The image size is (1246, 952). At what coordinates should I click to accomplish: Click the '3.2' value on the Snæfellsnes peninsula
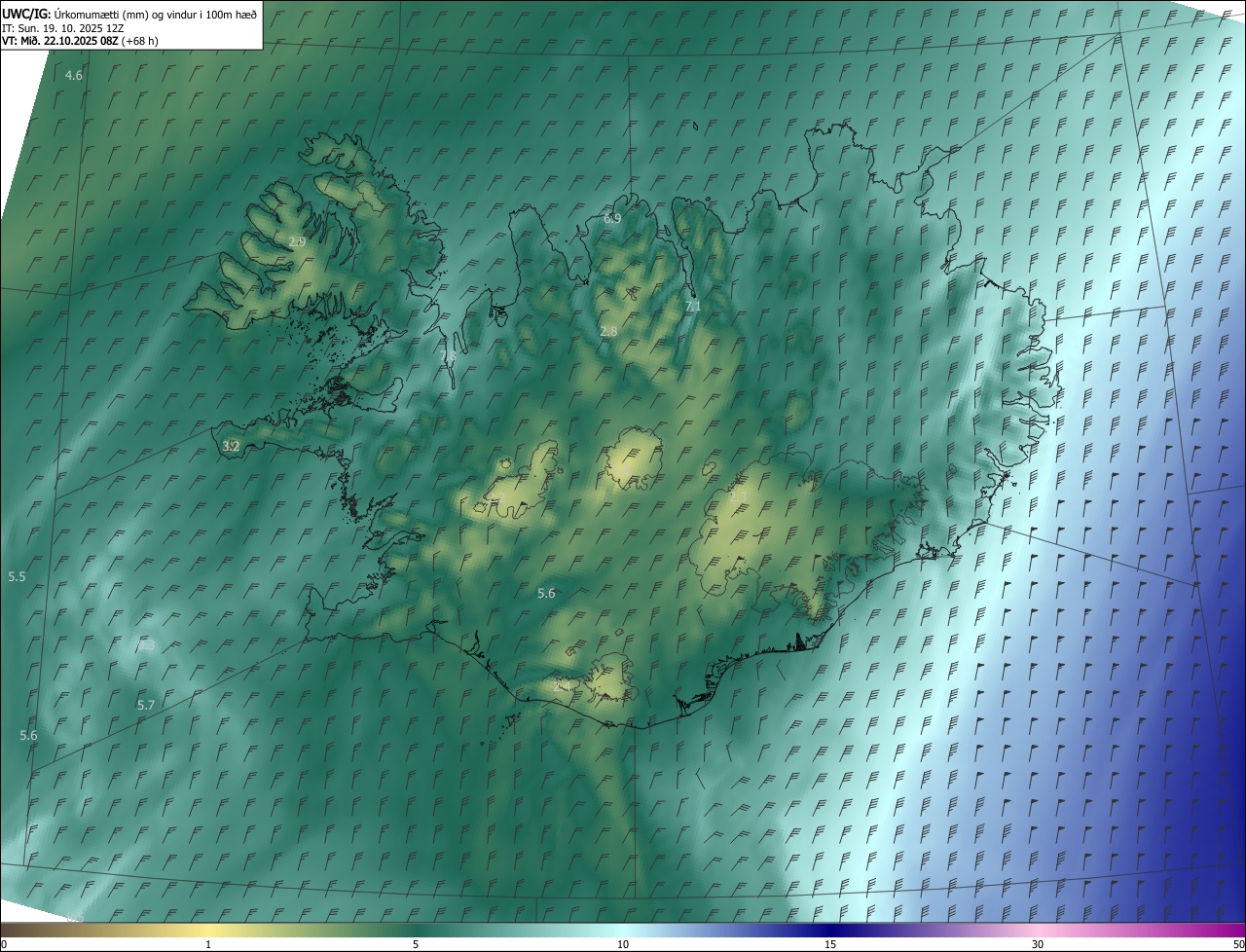[x=231, y=446]
